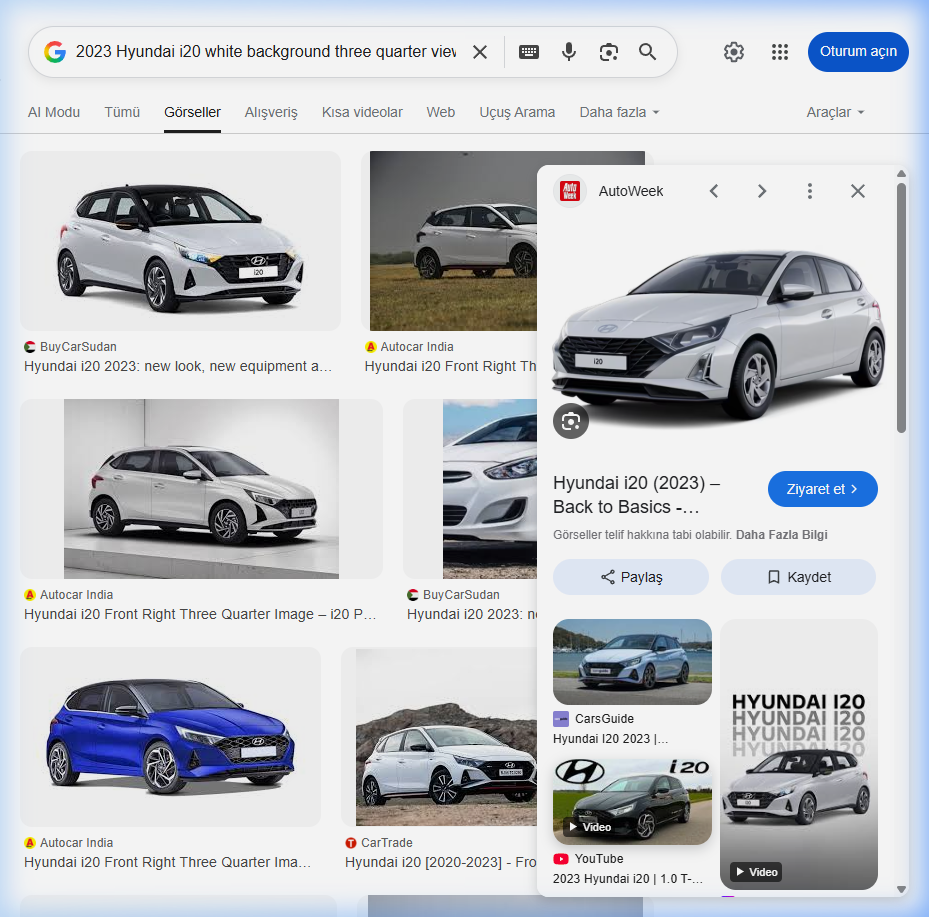
Task: Use Lens icon on preview image
Action: [571, 421]
